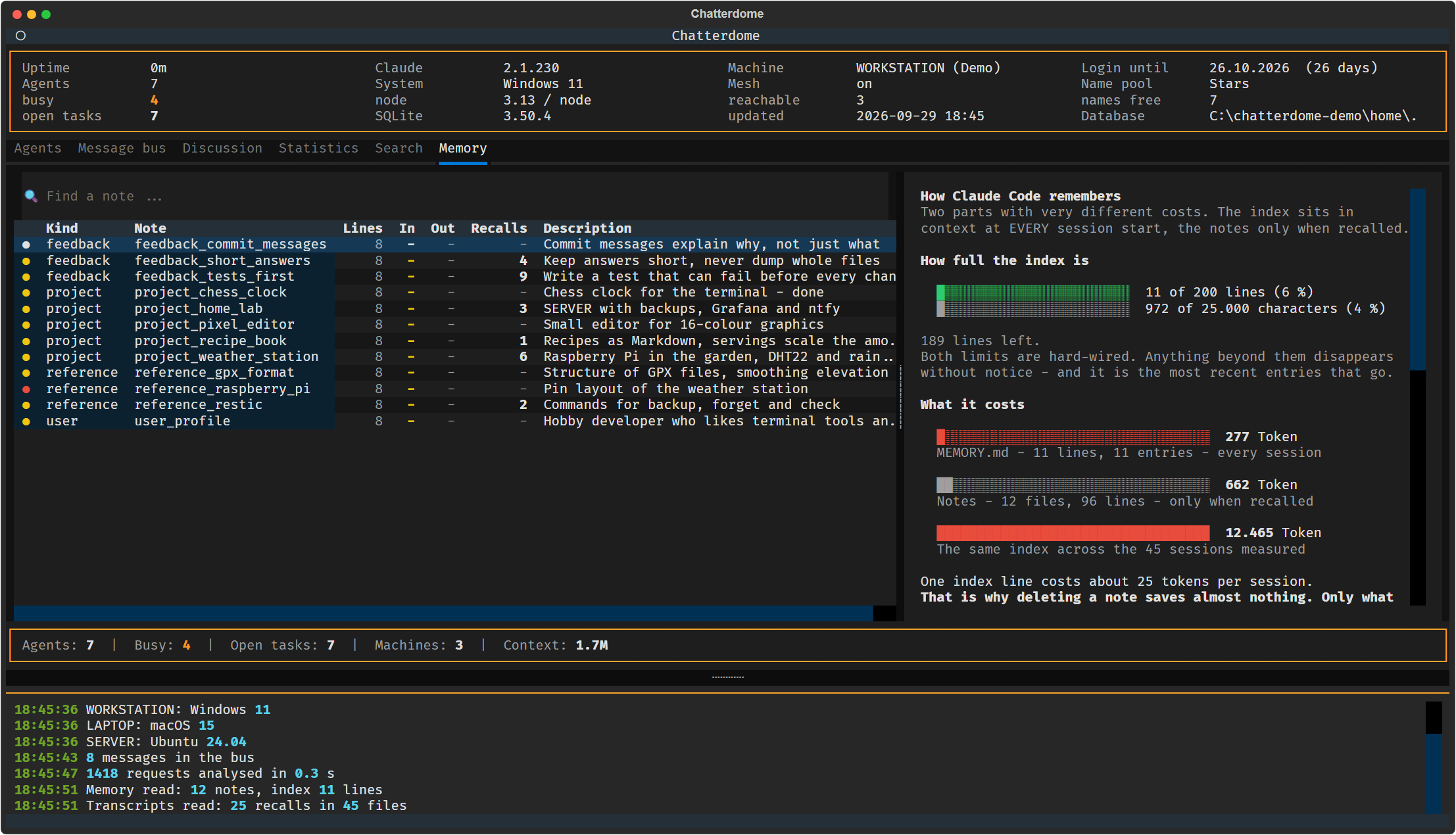This screenshot has height=835, width=1456.
Task: Sort by the Recalls column header
Action: tap(499, 228)
